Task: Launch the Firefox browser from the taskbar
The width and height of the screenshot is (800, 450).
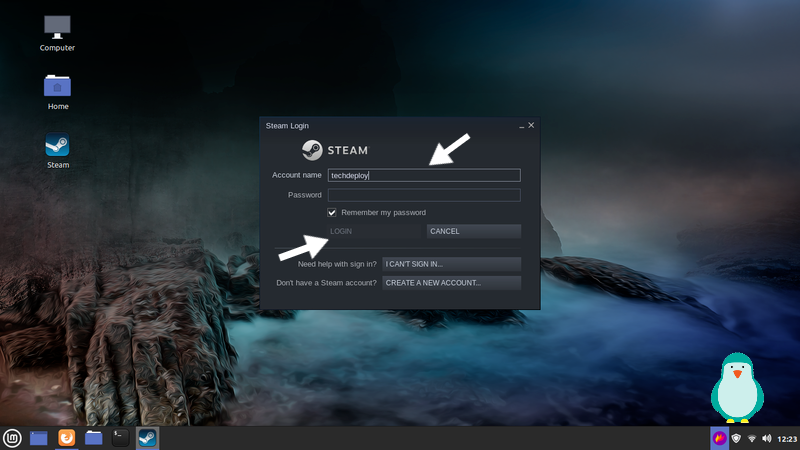Action: tap(66, 438)
